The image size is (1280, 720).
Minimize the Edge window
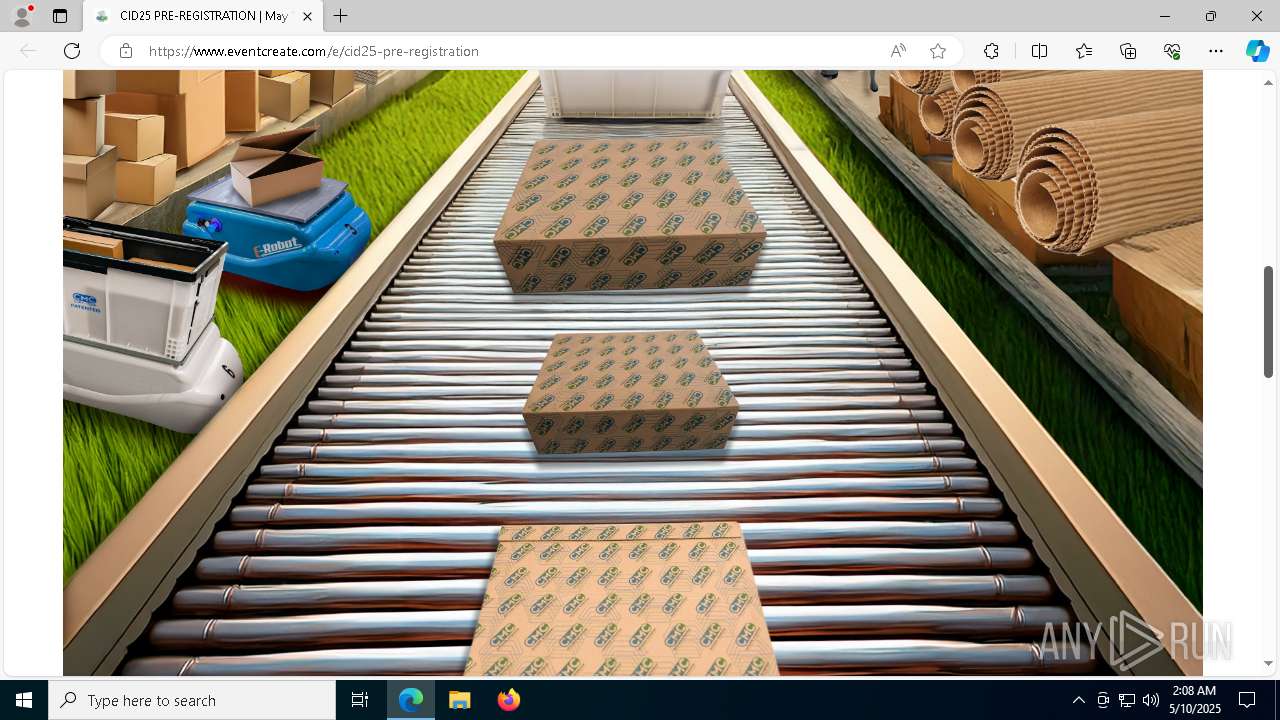pos(1165,16)
